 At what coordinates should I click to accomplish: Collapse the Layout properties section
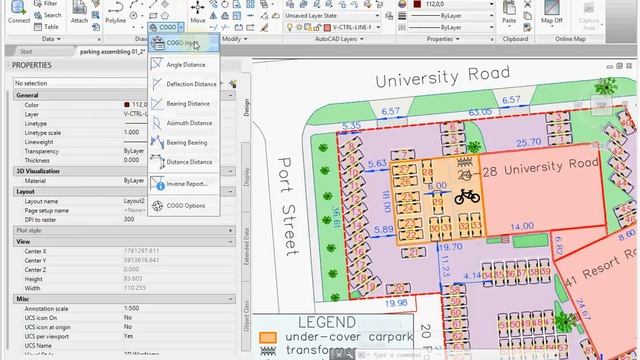point(230,191)
